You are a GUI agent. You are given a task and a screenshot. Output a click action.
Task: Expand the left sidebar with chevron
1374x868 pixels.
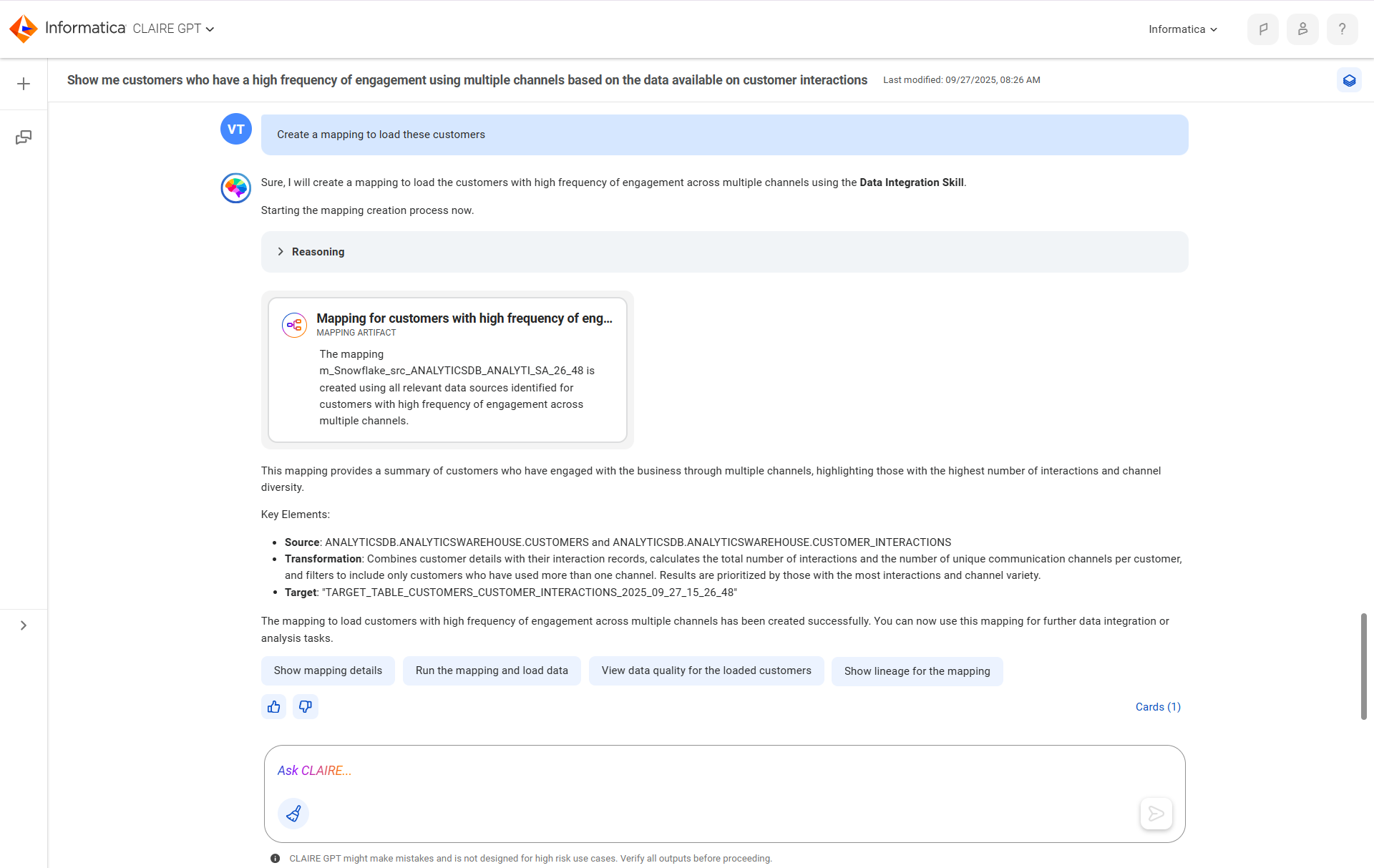[x=24, y=625]
